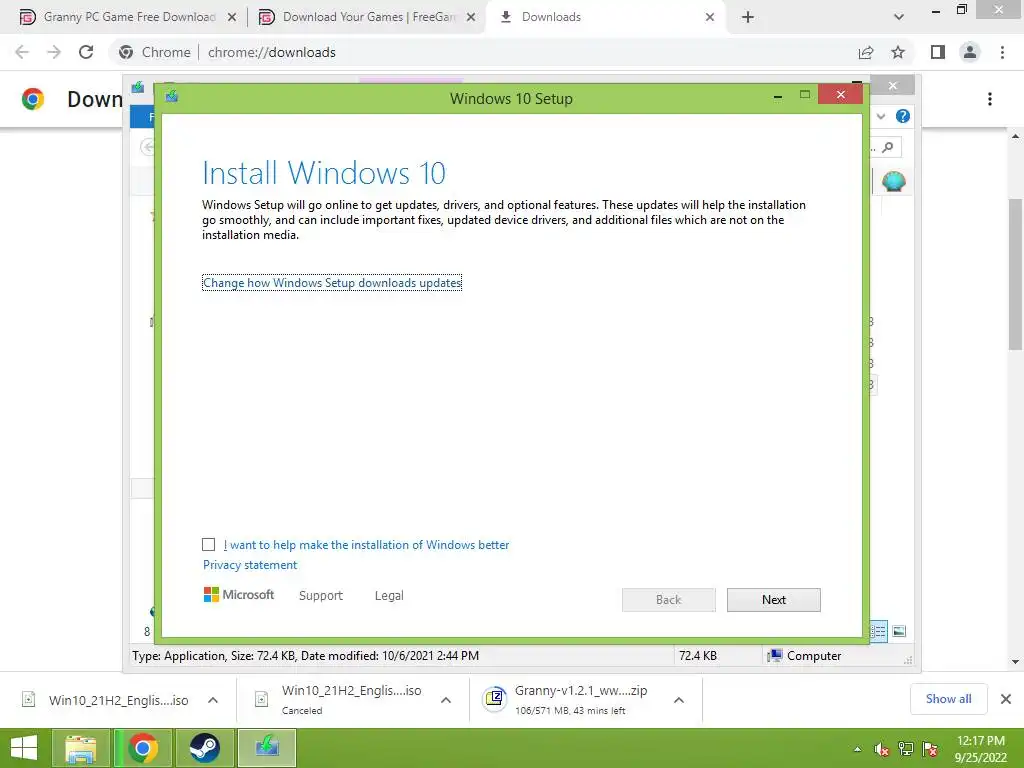Click the Action Center flag tray icon
The image size is (1024, 768).
click(x=930, y=749)
